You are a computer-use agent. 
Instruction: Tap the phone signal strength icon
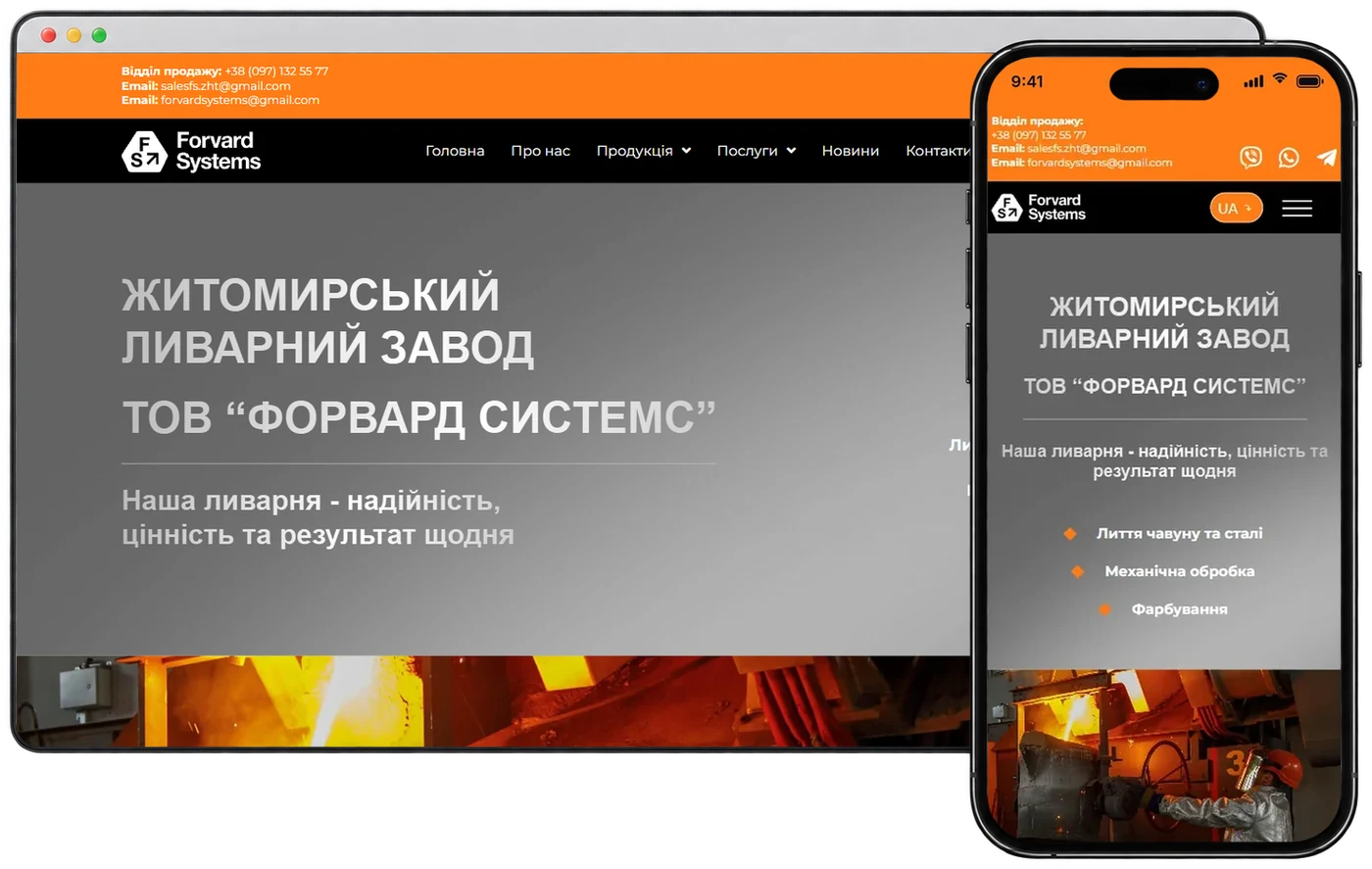click(1253, 82)
